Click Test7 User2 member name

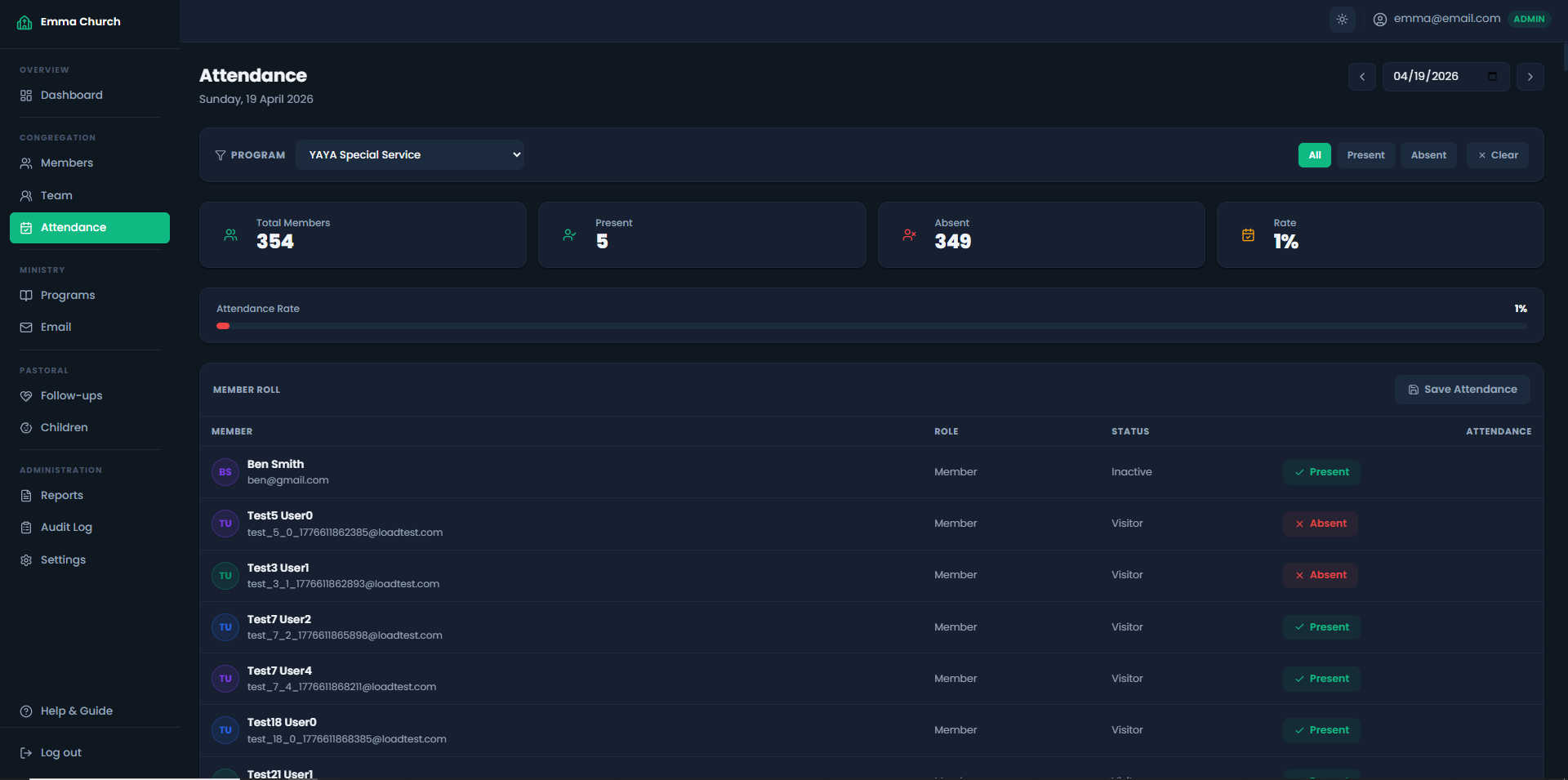point(279,619)
